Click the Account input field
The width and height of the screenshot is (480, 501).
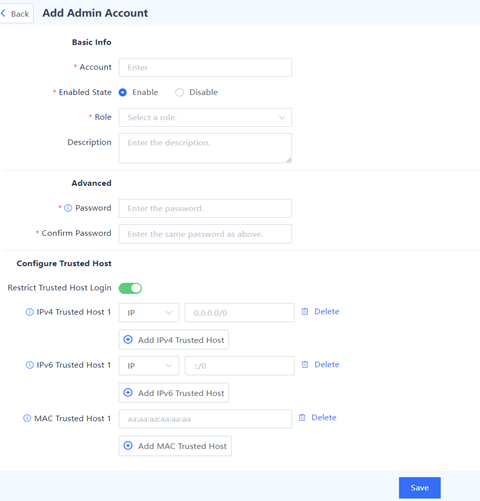pyautogui.click(x=205, y=67)
